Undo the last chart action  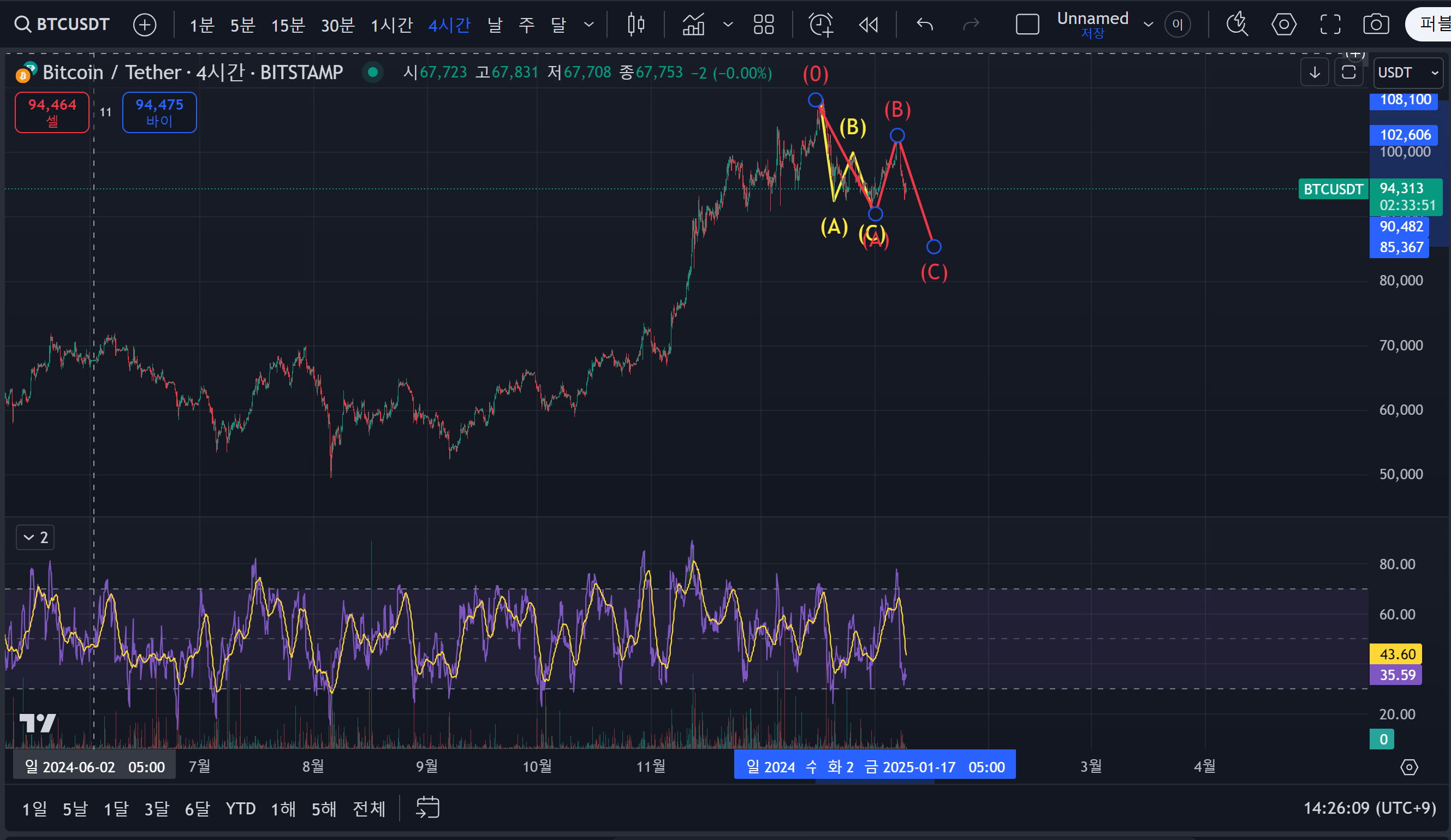pyautogui.click(x=925, y=24)
